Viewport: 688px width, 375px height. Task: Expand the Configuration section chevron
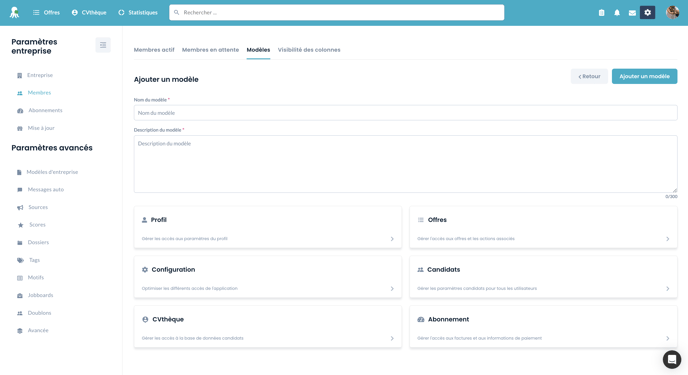tap(392, 289)
